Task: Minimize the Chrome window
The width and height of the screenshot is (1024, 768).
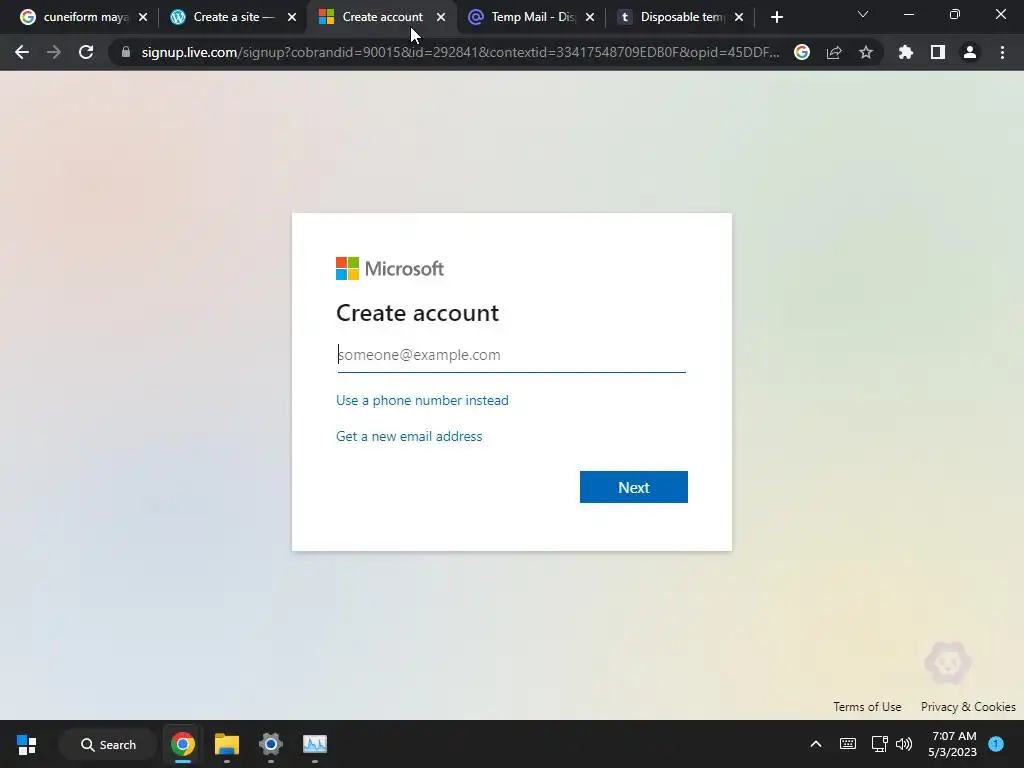Action: [908, 14]
